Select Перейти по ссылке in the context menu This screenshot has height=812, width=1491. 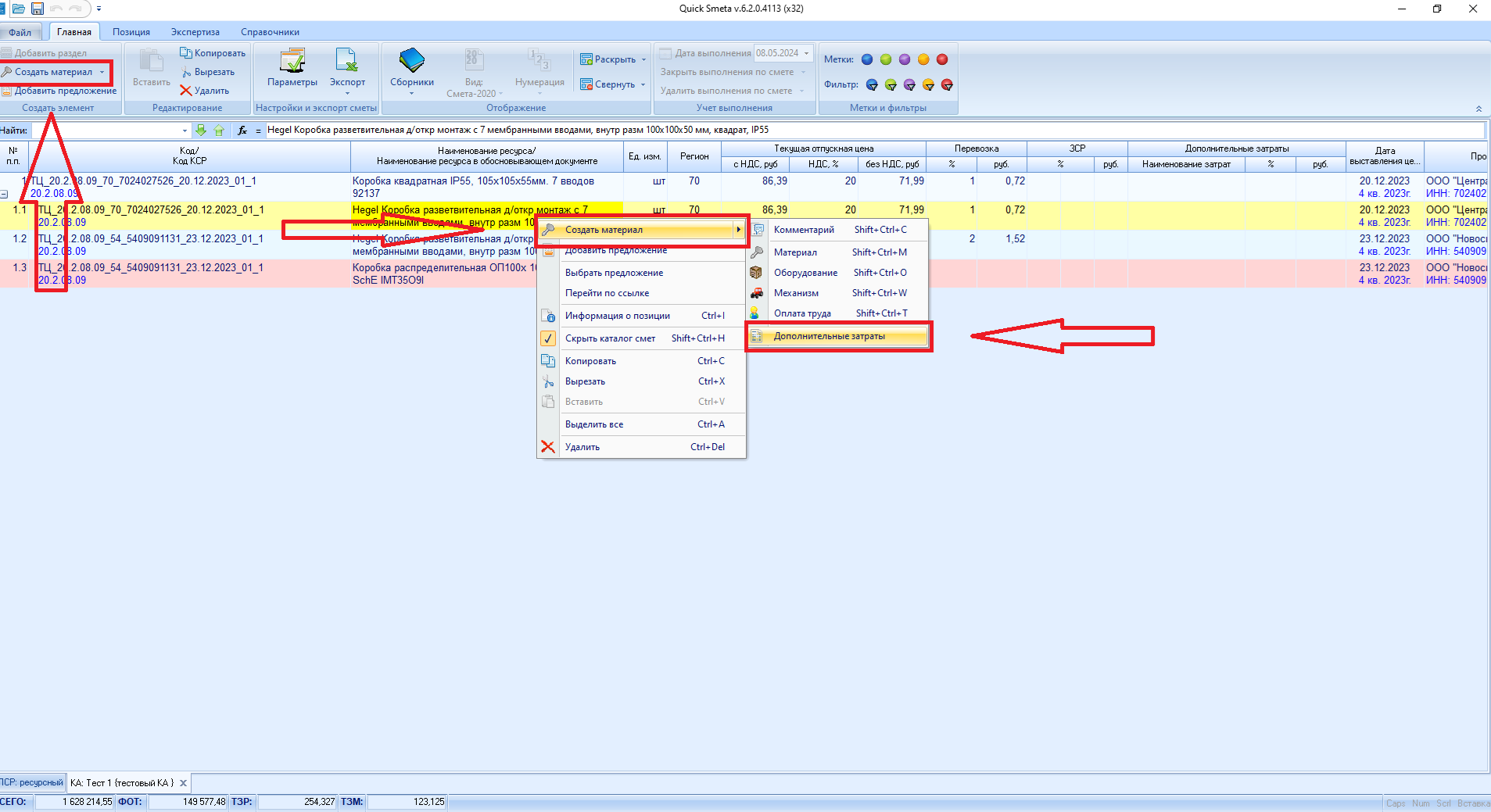641,293
